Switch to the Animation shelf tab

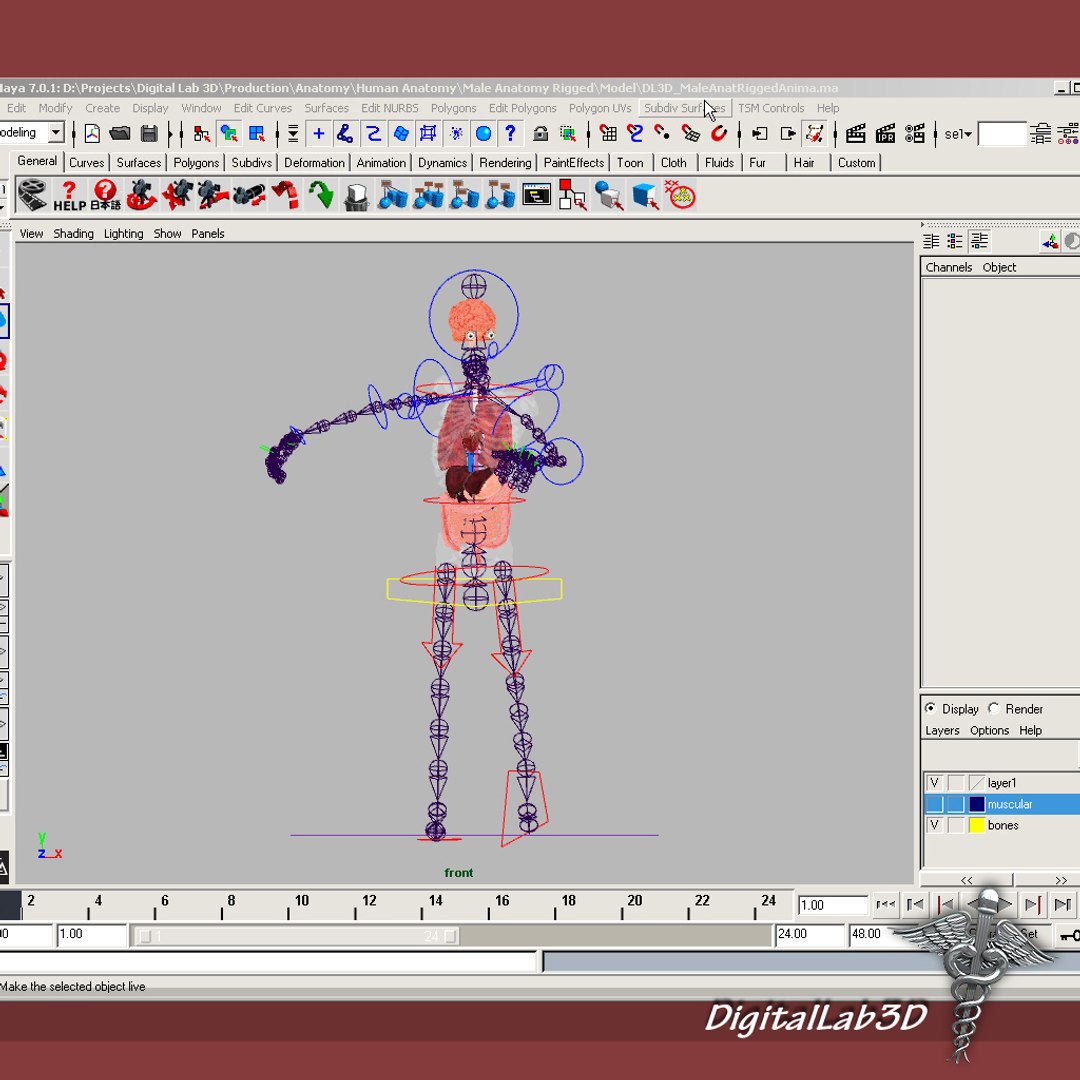click(381, 163)
